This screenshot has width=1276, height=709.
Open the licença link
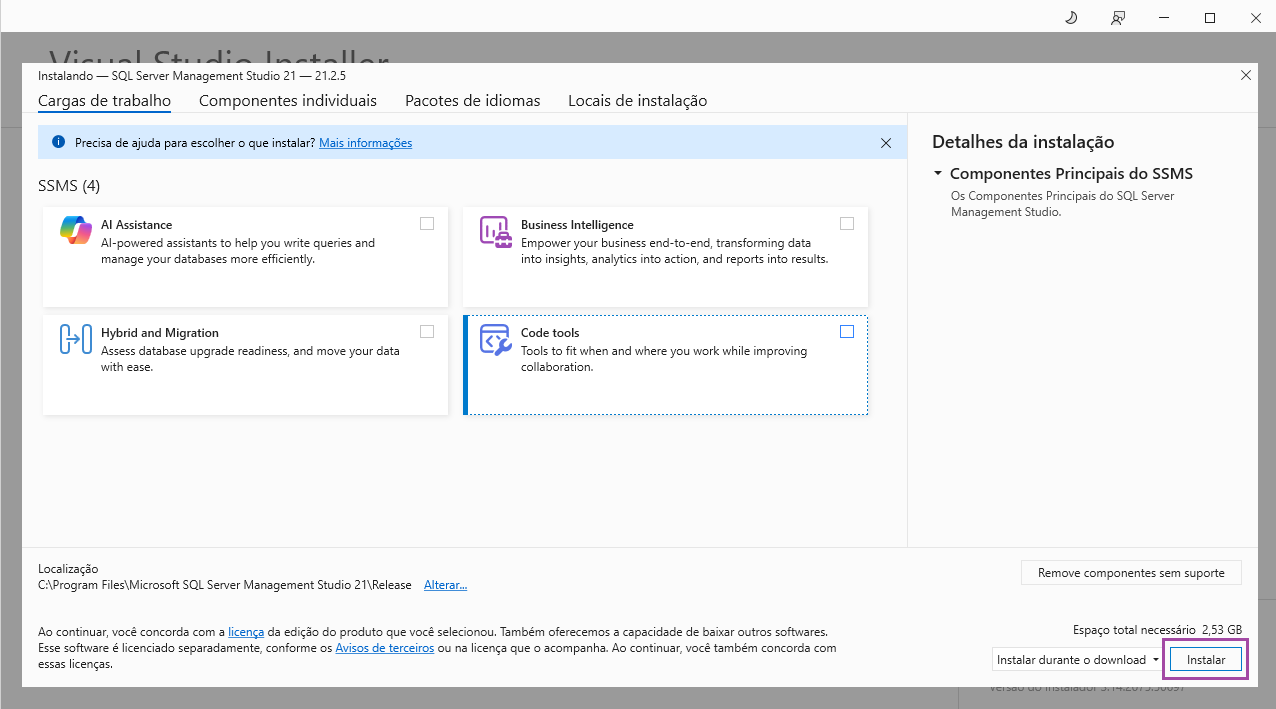[246, 632]
